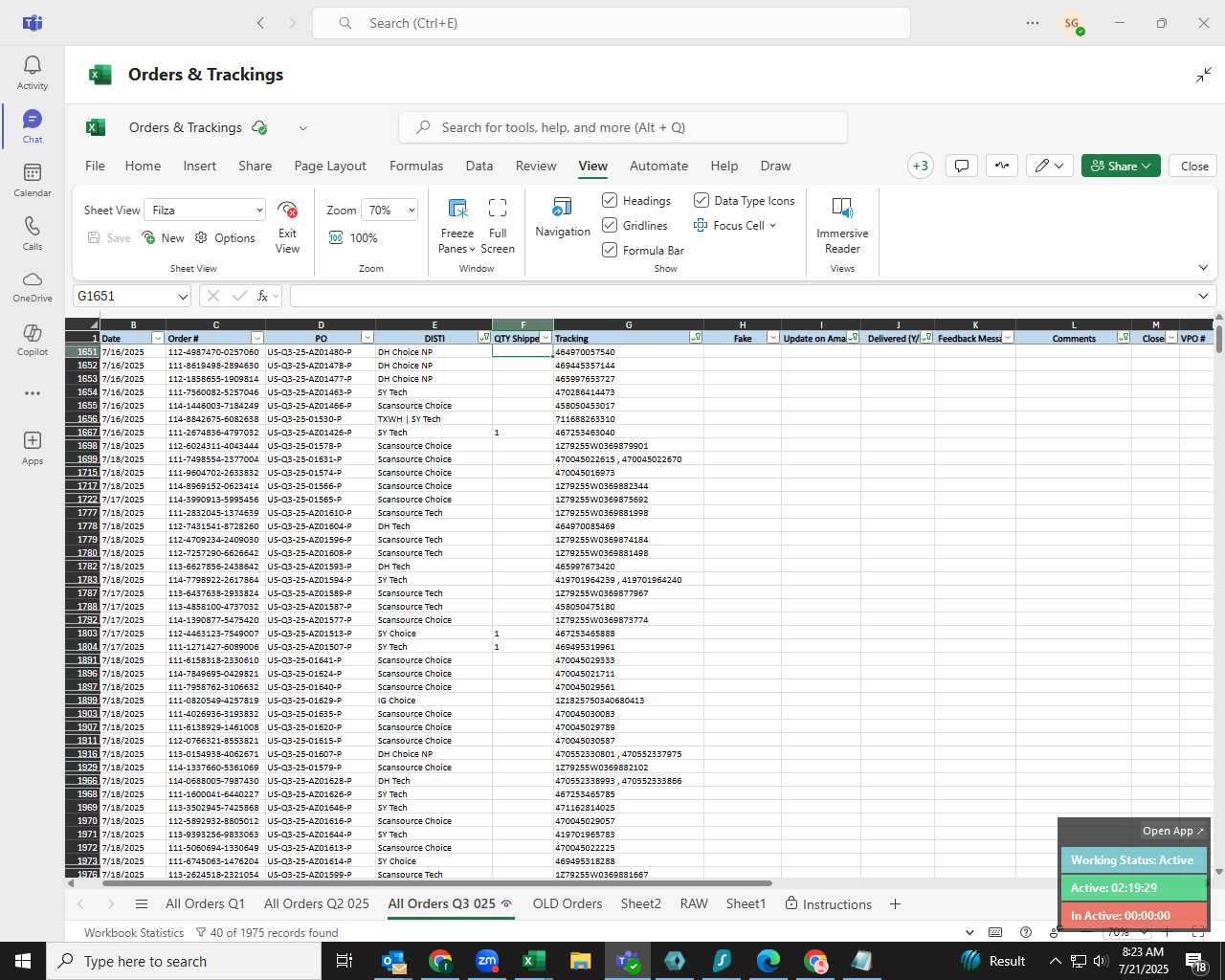The width and height of the screenshot is (1225, 980).
Task: Open the File menu
Action: pos(96,166)
